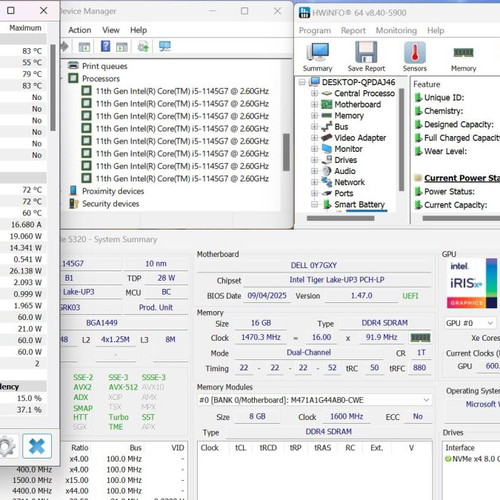Expand Central Processor node
This screenshot has height=500, width=500.
(314, 93)
